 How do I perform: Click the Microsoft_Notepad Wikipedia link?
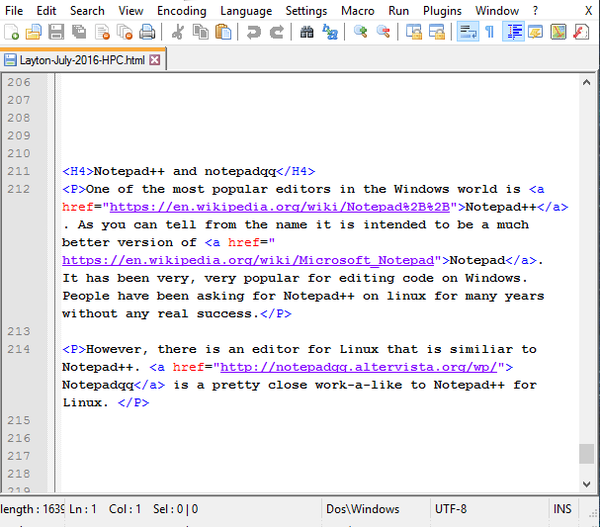(x=248, y=261)
